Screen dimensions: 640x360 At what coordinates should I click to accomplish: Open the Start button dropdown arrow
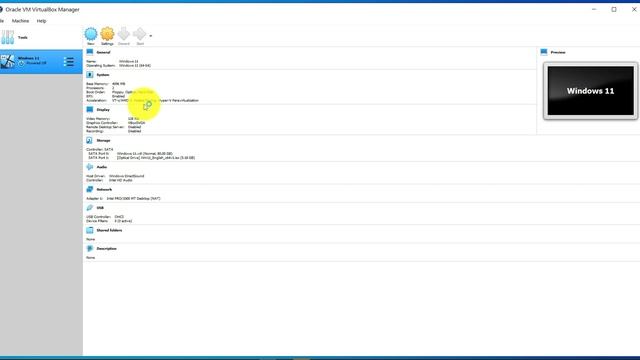[151, 36]
